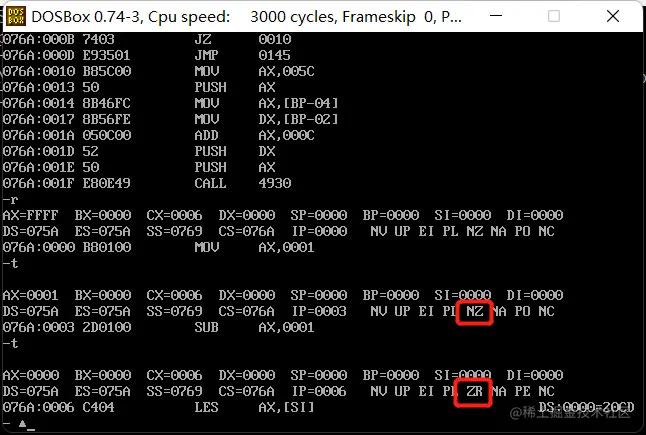Click the IP=0006 register value
The height and width of the screenshot is (435, 646).
(319, 391)
